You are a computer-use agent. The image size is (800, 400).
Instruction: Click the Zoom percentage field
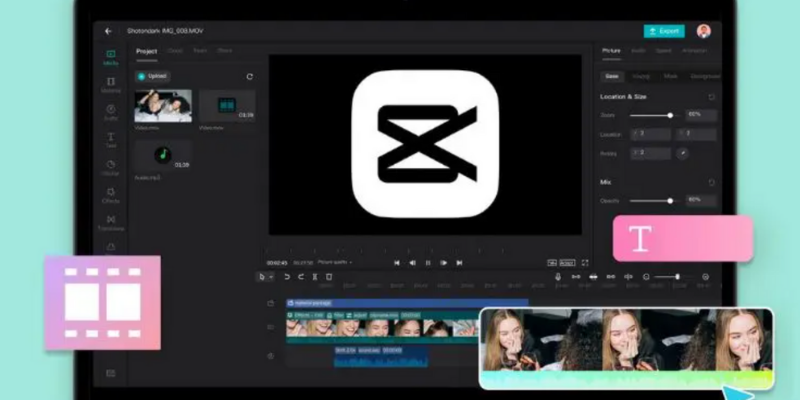click(x=701, y=115)
